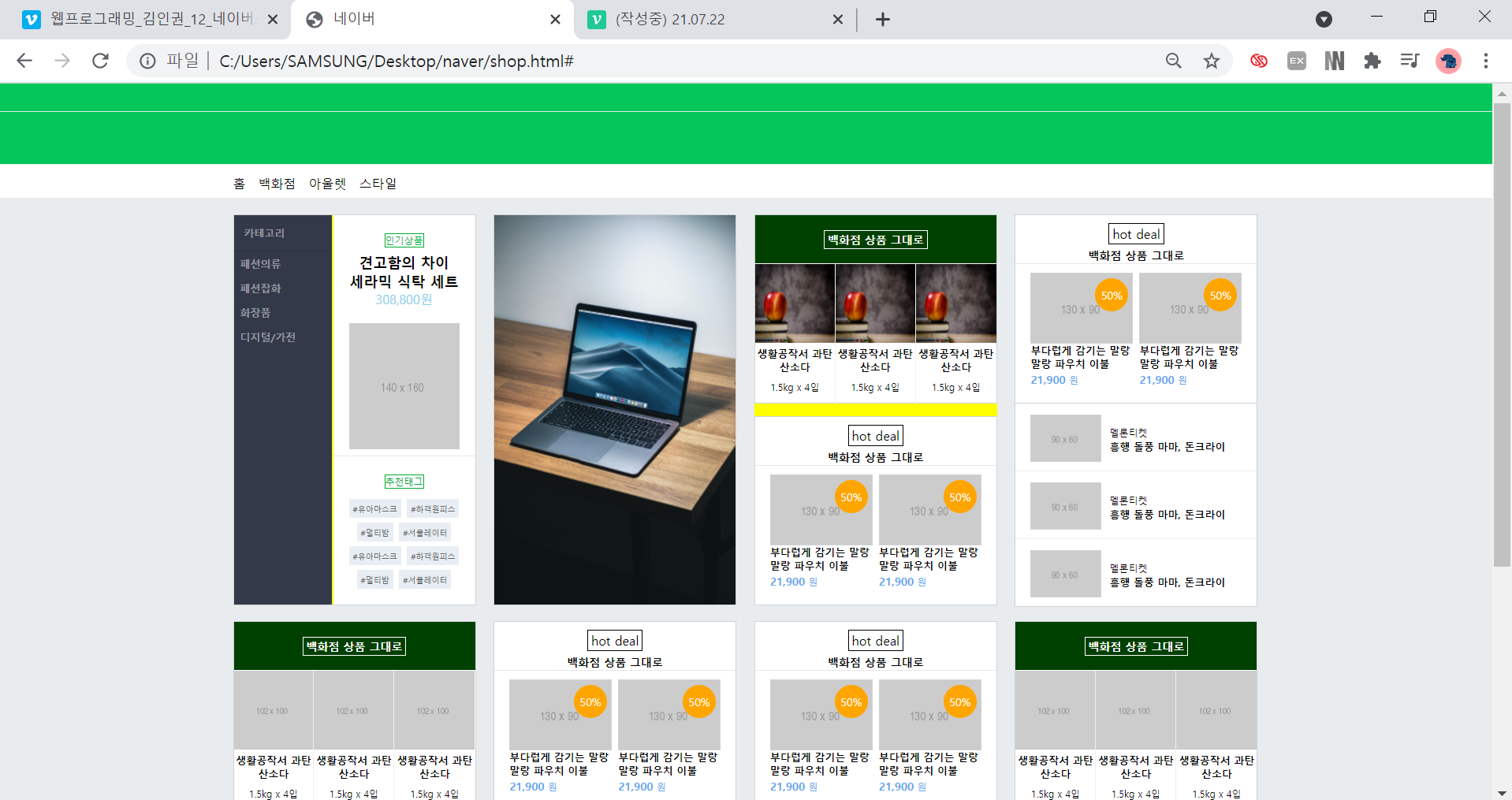Click the 견고함의 차이 세라믹 식탁 세트 title
Image resolution: width=1512 pixels, height=800 pixels.
point(404,272)
